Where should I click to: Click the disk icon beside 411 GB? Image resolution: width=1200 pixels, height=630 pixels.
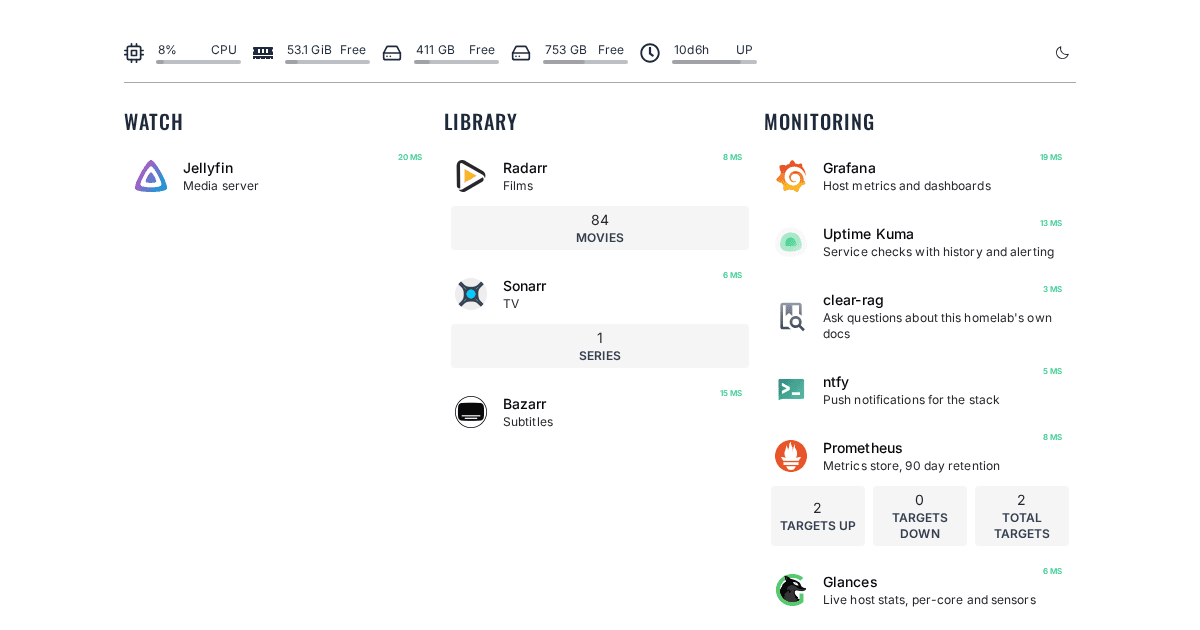(x=392, y=53)
